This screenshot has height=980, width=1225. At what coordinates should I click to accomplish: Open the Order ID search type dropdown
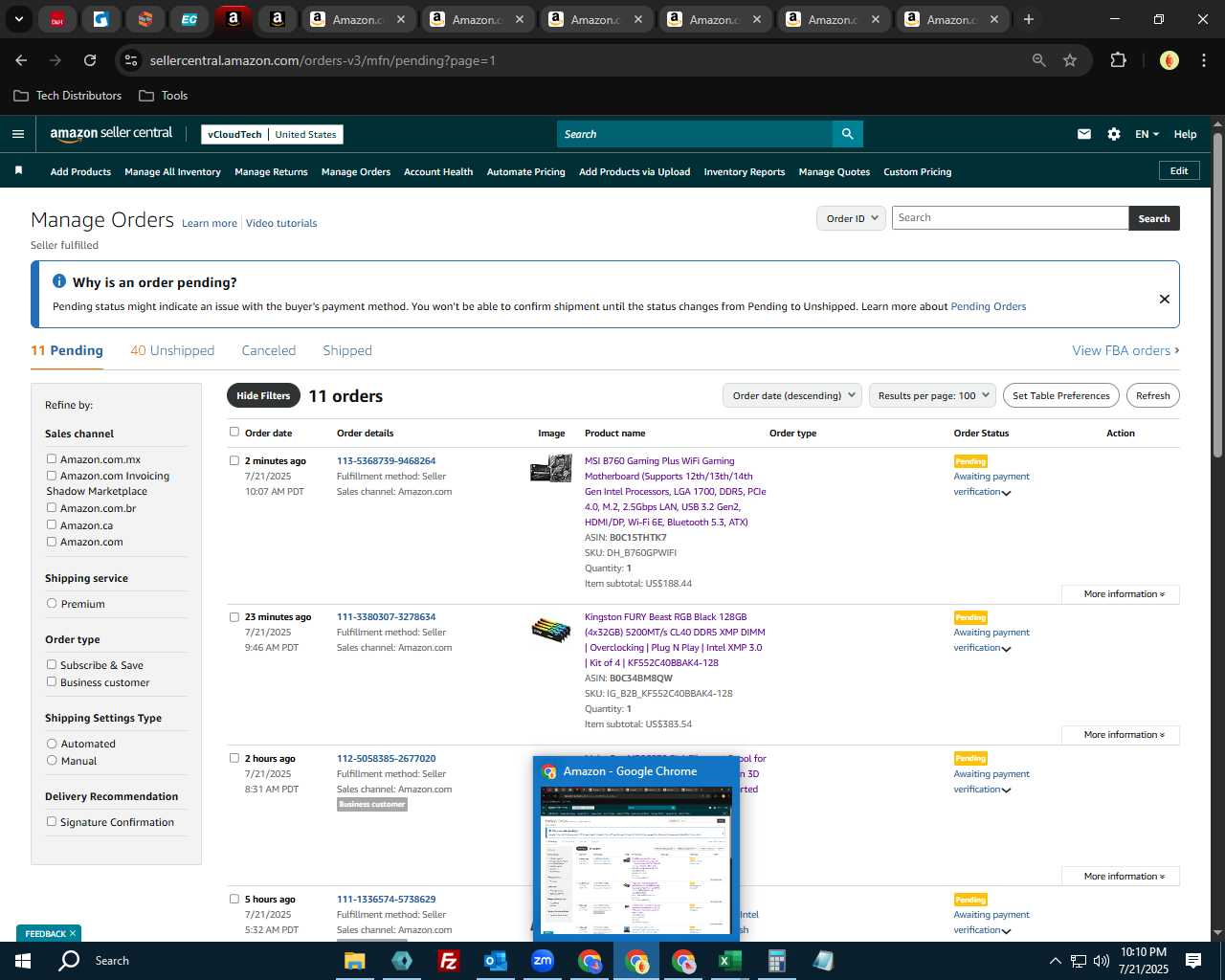tap(851, 218)
